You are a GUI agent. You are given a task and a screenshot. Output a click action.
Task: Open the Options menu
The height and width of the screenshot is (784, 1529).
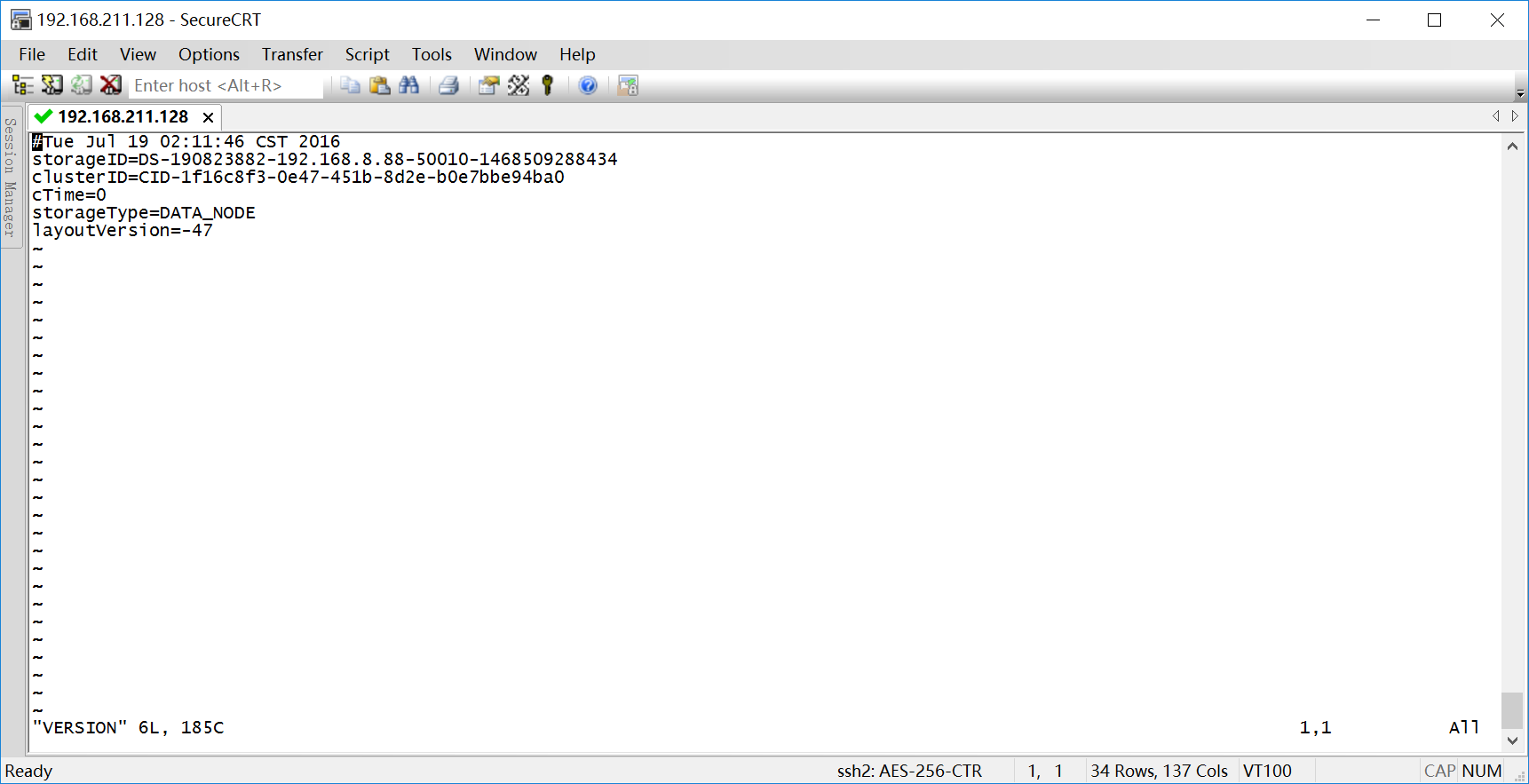pos(209,54)
